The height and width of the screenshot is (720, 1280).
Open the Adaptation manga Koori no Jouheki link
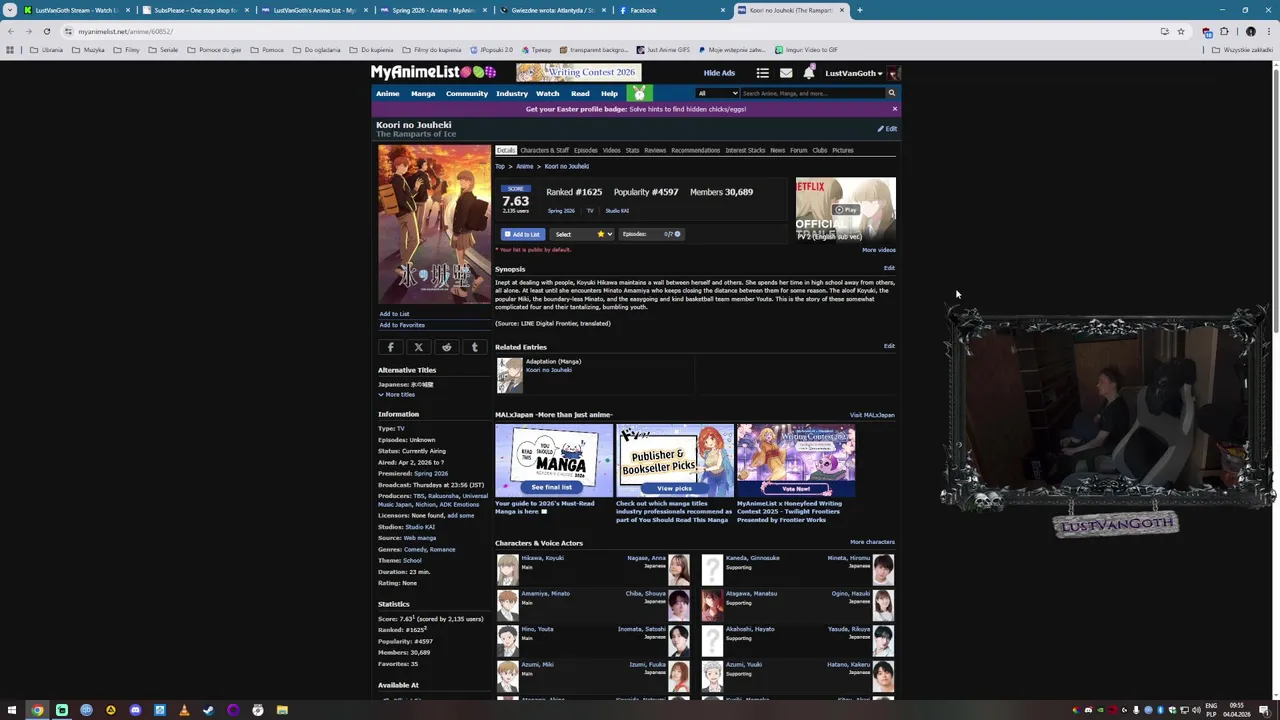549,370
